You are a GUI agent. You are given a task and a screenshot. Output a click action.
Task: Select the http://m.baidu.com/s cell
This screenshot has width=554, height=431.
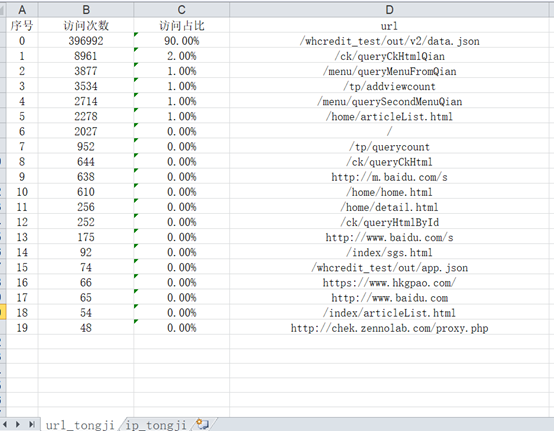coord(389,177)
